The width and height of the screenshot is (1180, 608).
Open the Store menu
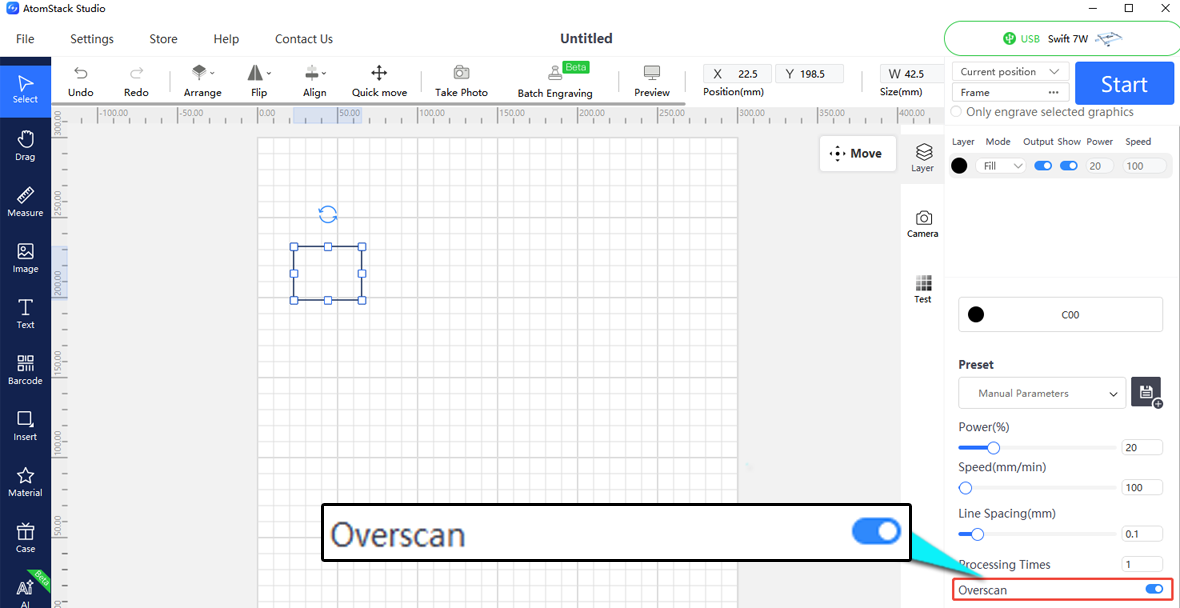point(163,39)
